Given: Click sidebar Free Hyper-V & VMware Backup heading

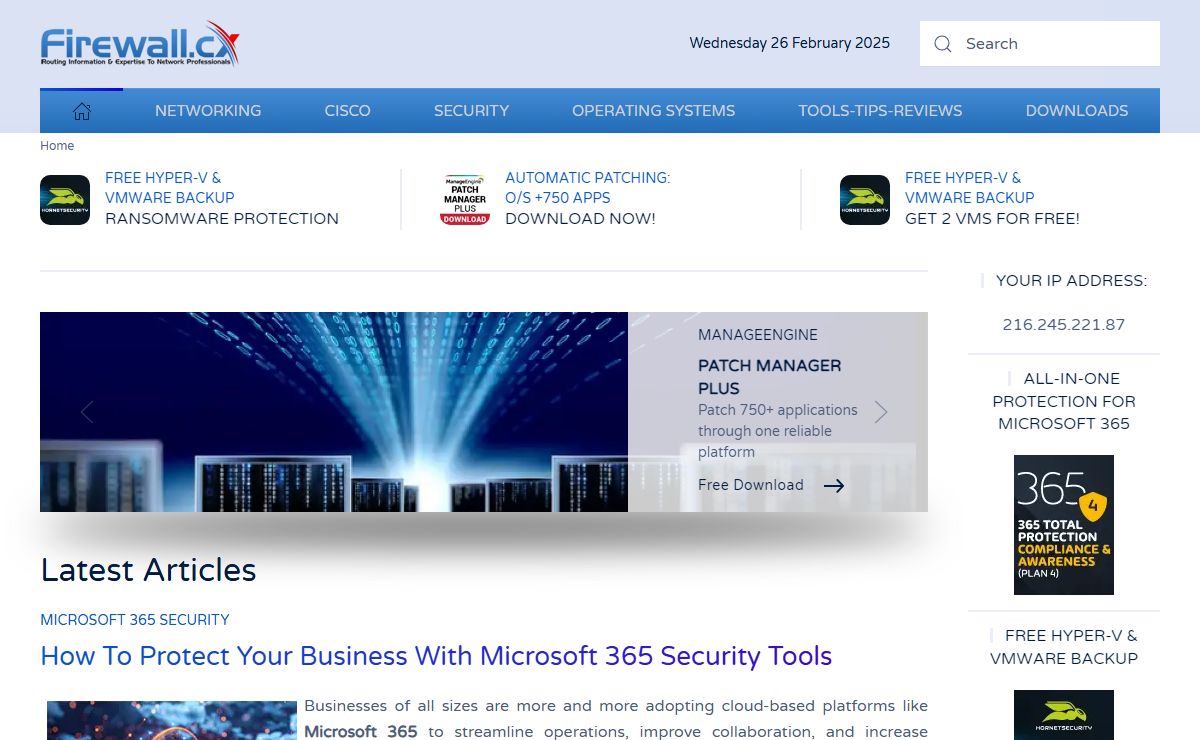Looking at the screenshot, I should (1064, 647).
